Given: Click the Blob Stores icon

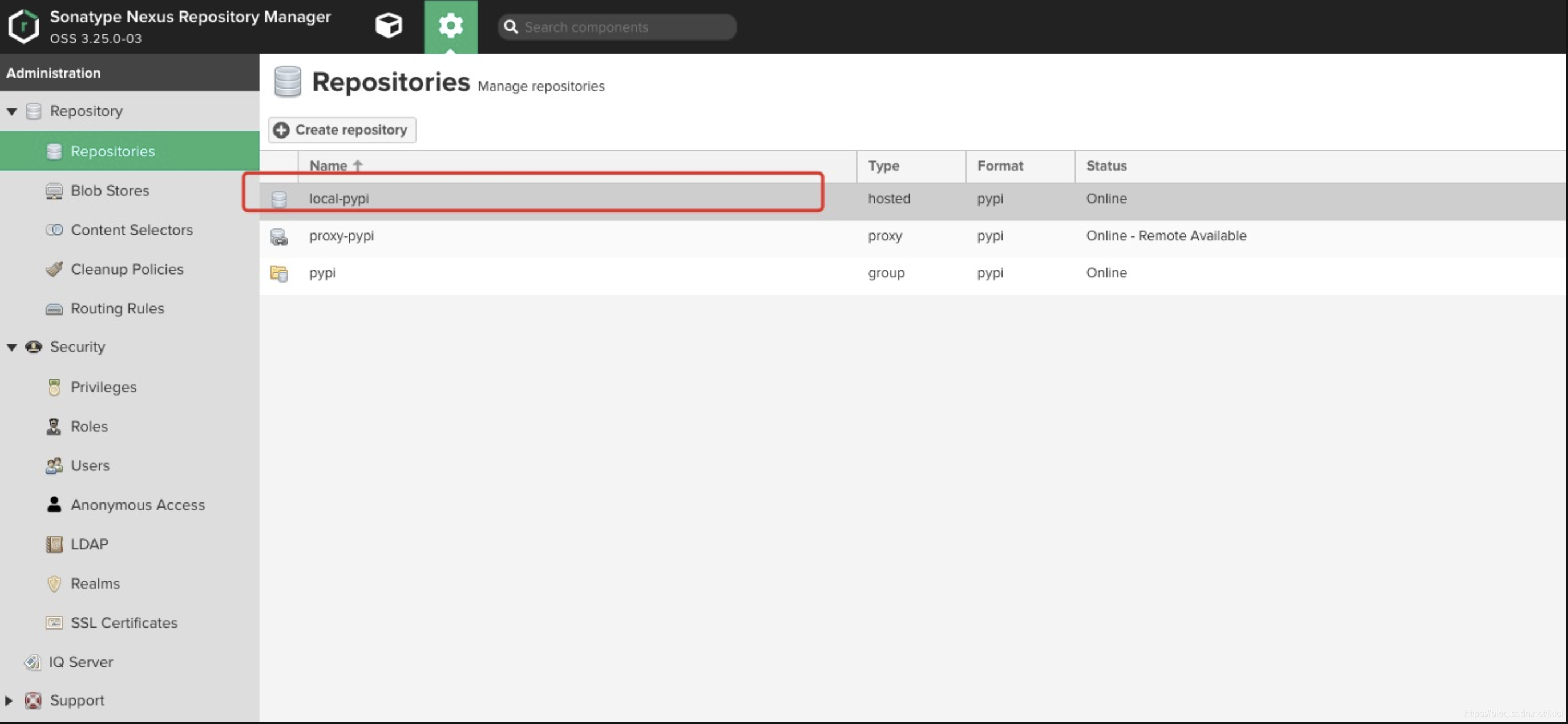Looking at the screenshot, I should [54, 191].
